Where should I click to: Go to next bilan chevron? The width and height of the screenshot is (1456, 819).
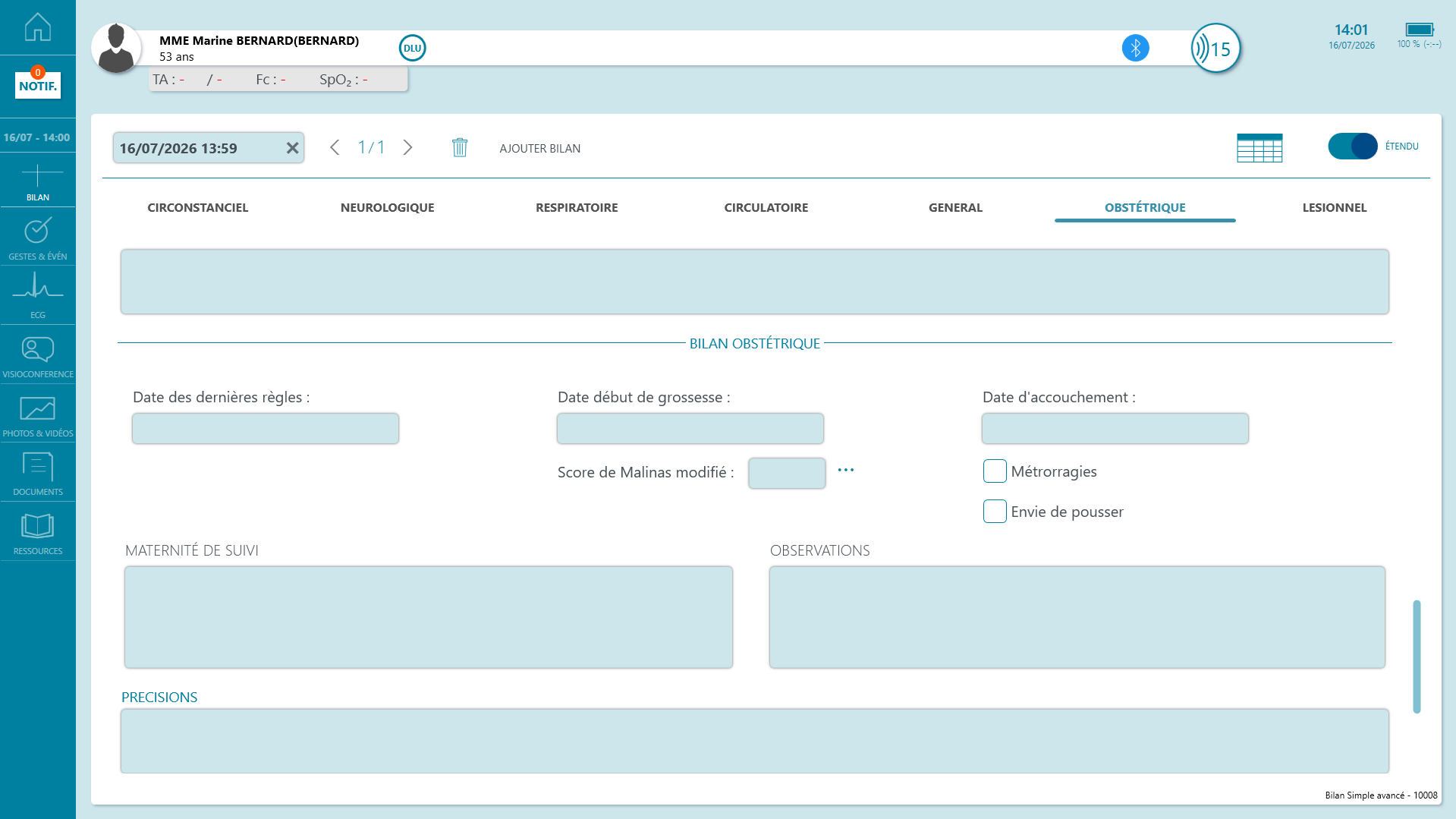click(x=408, y=147)
